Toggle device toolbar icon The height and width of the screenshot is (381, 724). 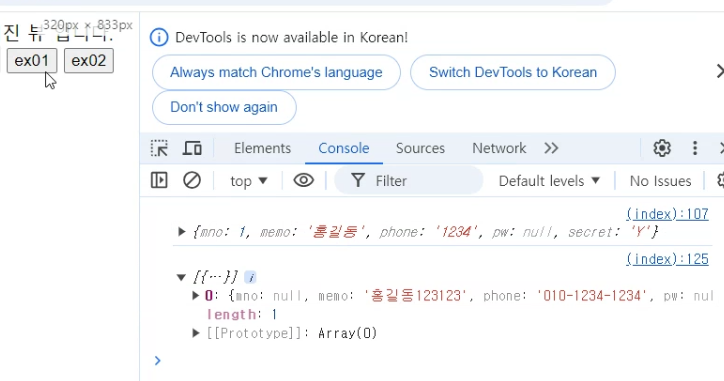click(x=192, y=148)
